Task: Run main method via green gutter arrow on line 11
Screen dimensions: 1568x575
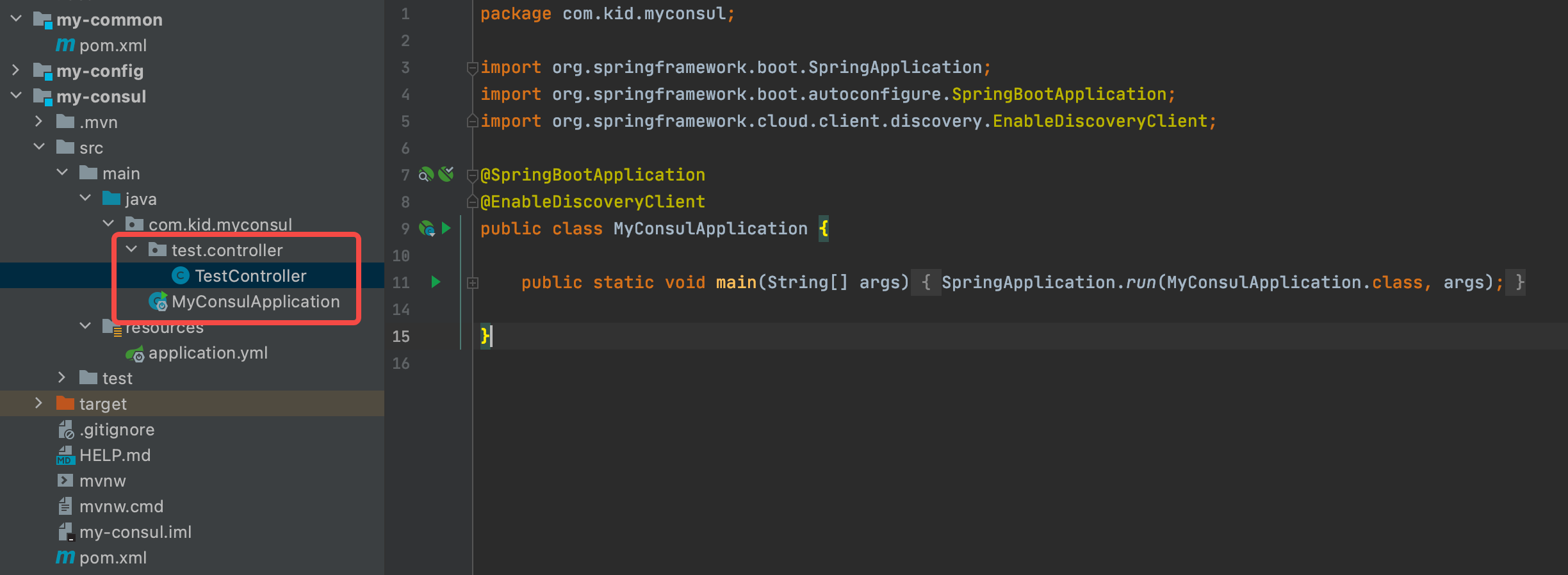Action: pyautogui.click(x=436, y=282)
